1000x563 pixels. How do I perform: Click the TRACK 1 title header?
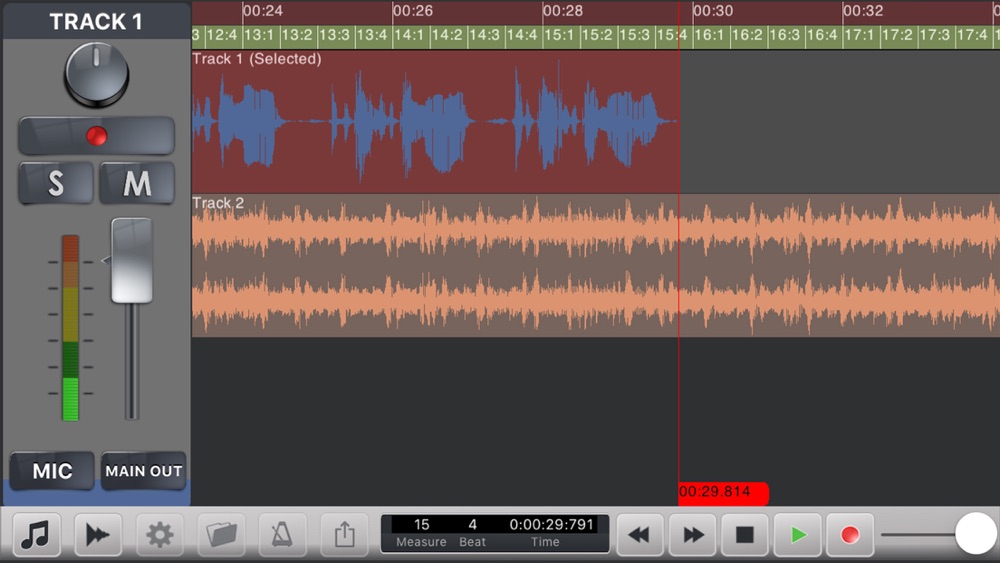(96, 21)
